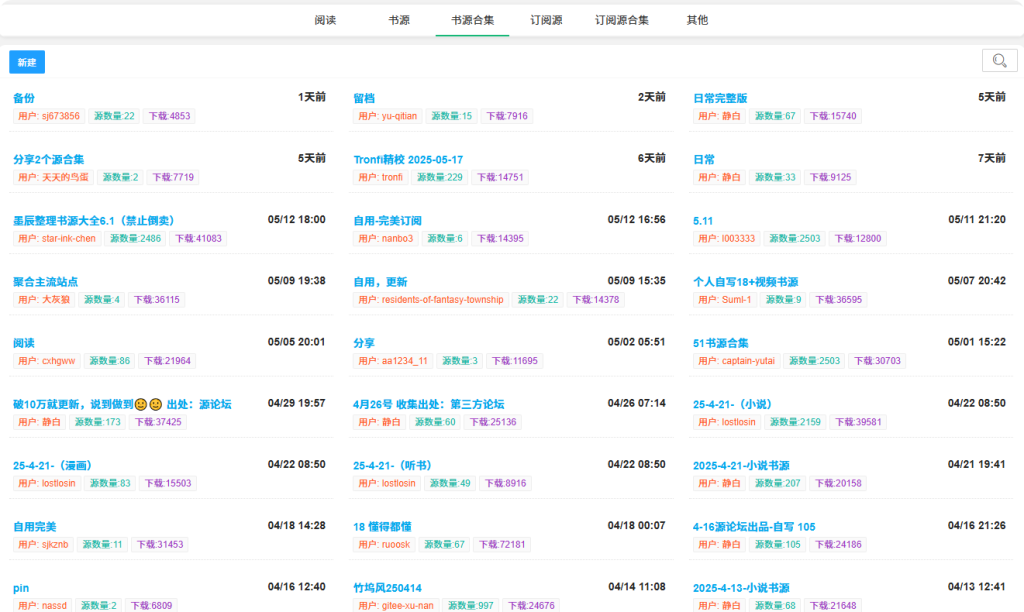The image size is (1024, 612).
Task: Click user tag ruoosk
Action: tap(385, 544)
